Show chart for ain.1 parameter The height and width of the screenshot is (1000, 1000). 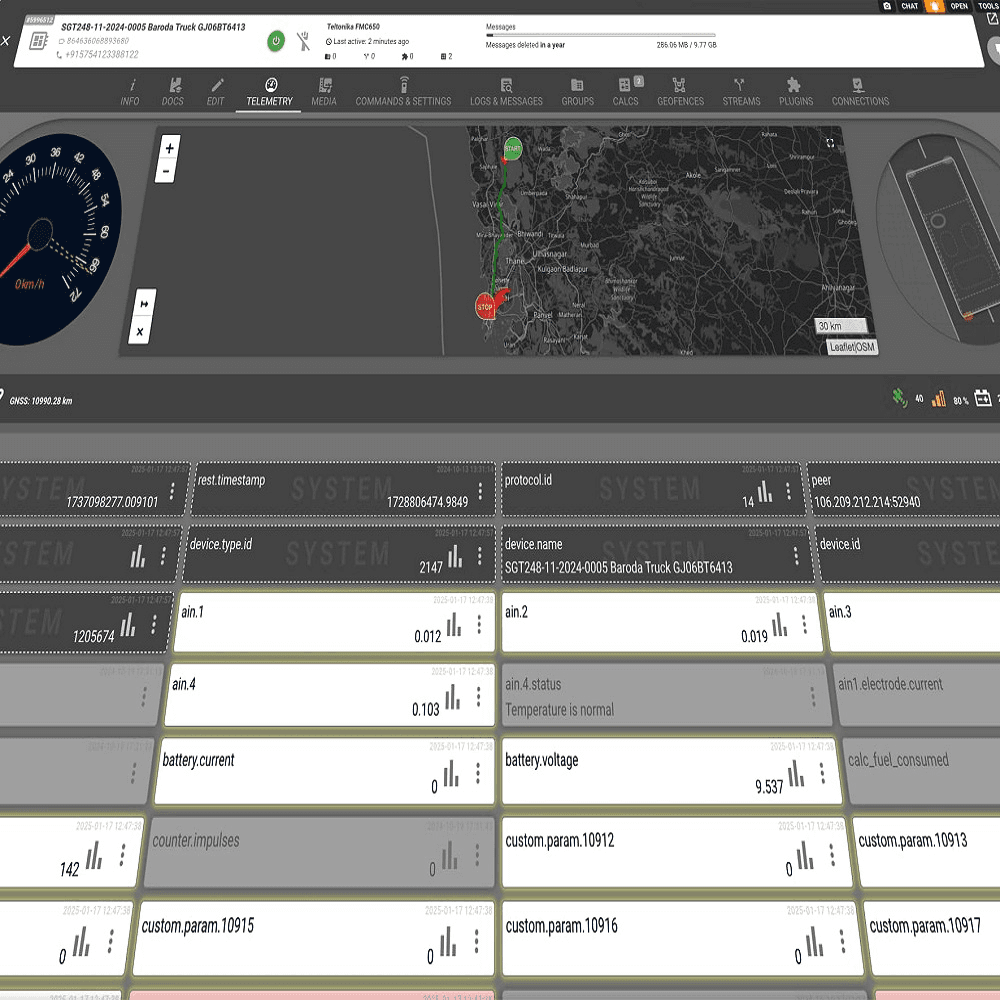coord(454,624)
